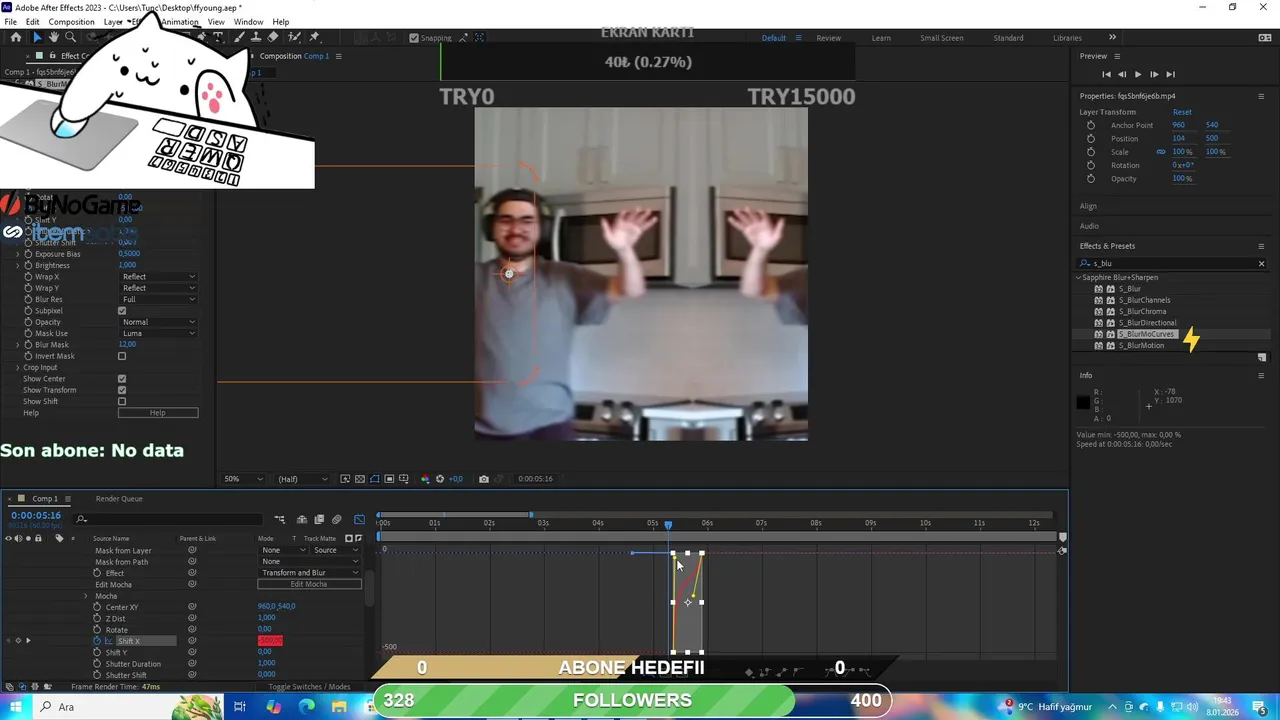Switch to Render Queue tab
The width and height of the screenshot is (1280, 720).
click(x=119, y=498)
